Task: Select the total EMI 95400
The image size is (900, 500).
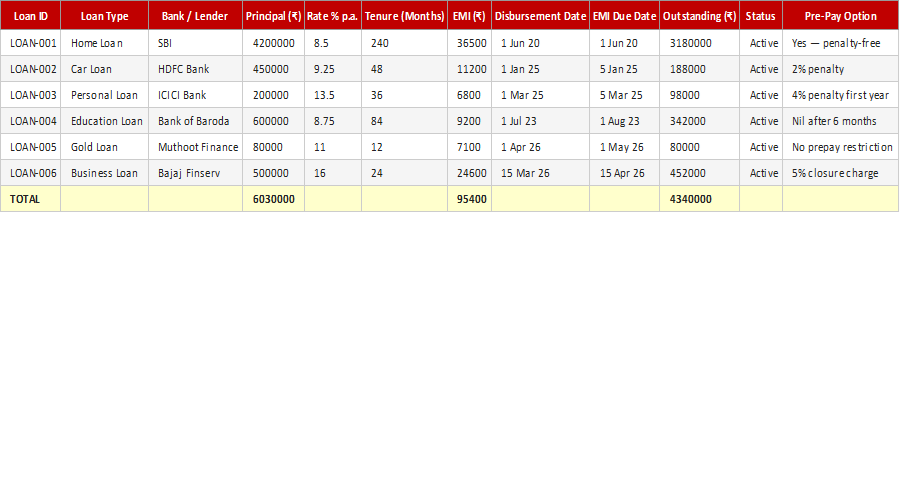Action: click(469, 199)
